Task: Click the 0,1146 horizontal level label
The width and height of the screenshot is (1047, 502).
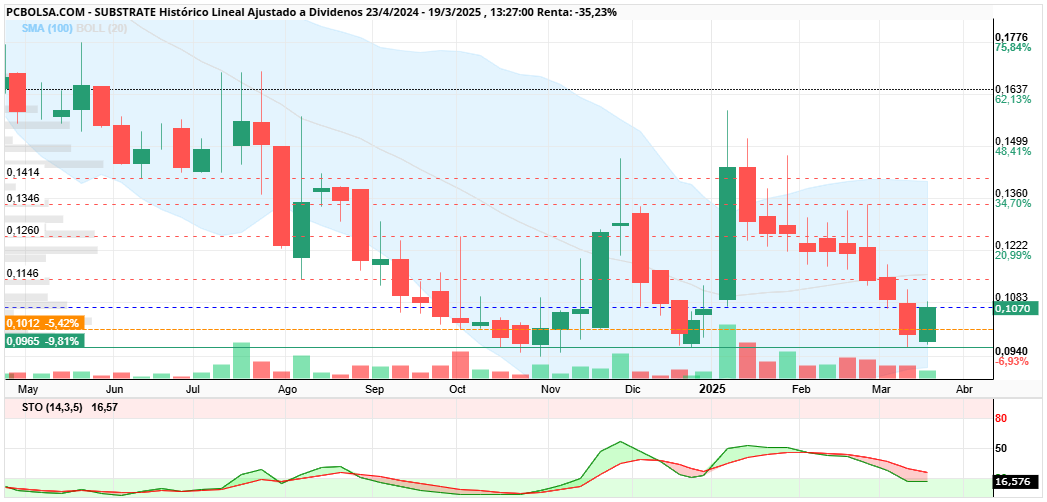Action: (x=23, y=273)
